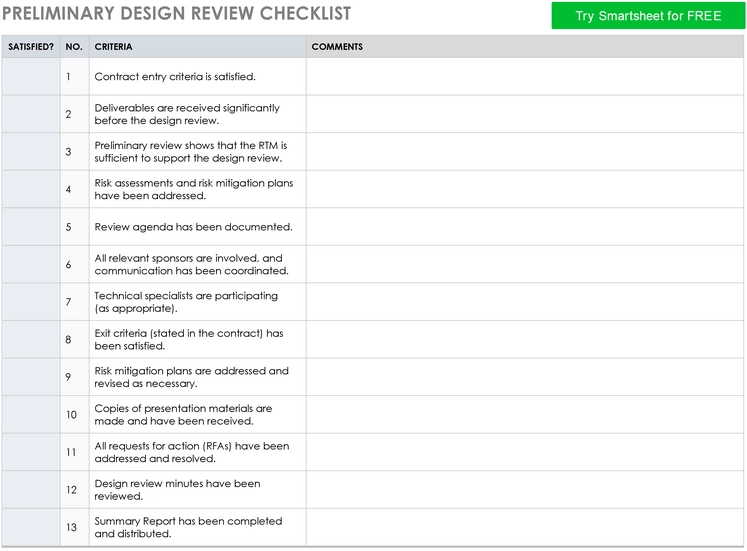Viewport: 747px width, 551px height.
Task: Click the Satisfied cell for row 8
Action: pos(31,340)
